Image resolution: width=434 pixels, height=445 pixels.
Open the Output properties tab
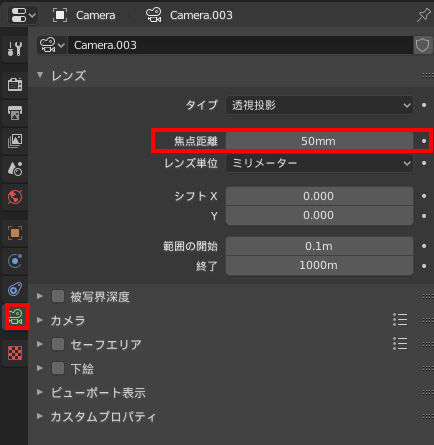coord(15,113)
